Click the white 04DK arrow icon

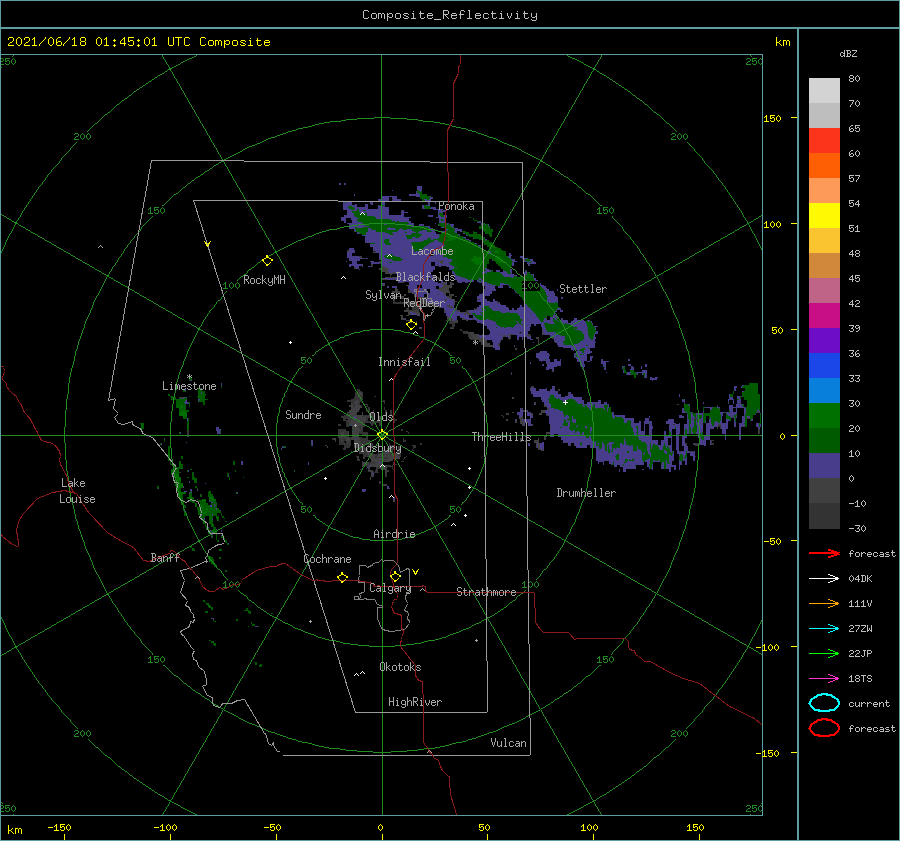point(824,578)
